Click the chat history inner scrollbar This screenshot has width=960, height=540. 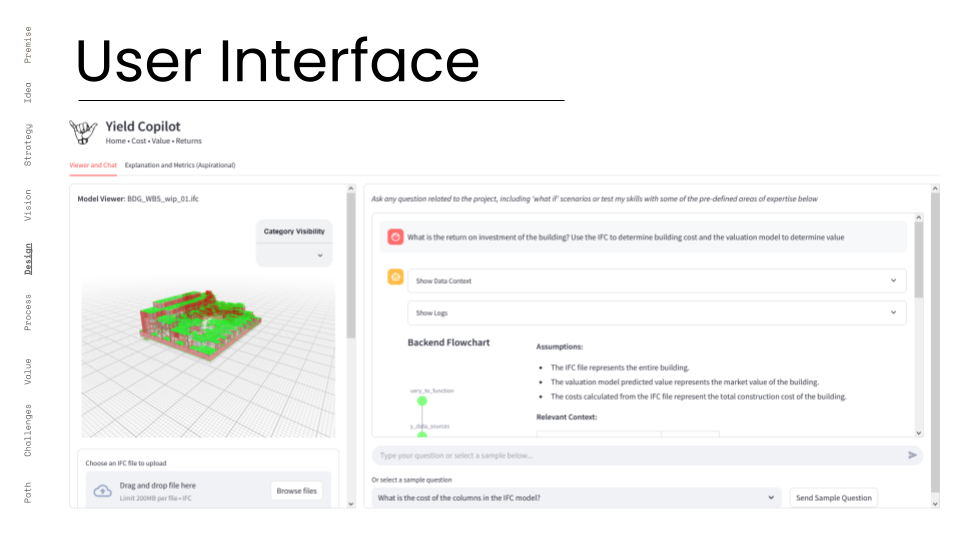coord(918,260)
